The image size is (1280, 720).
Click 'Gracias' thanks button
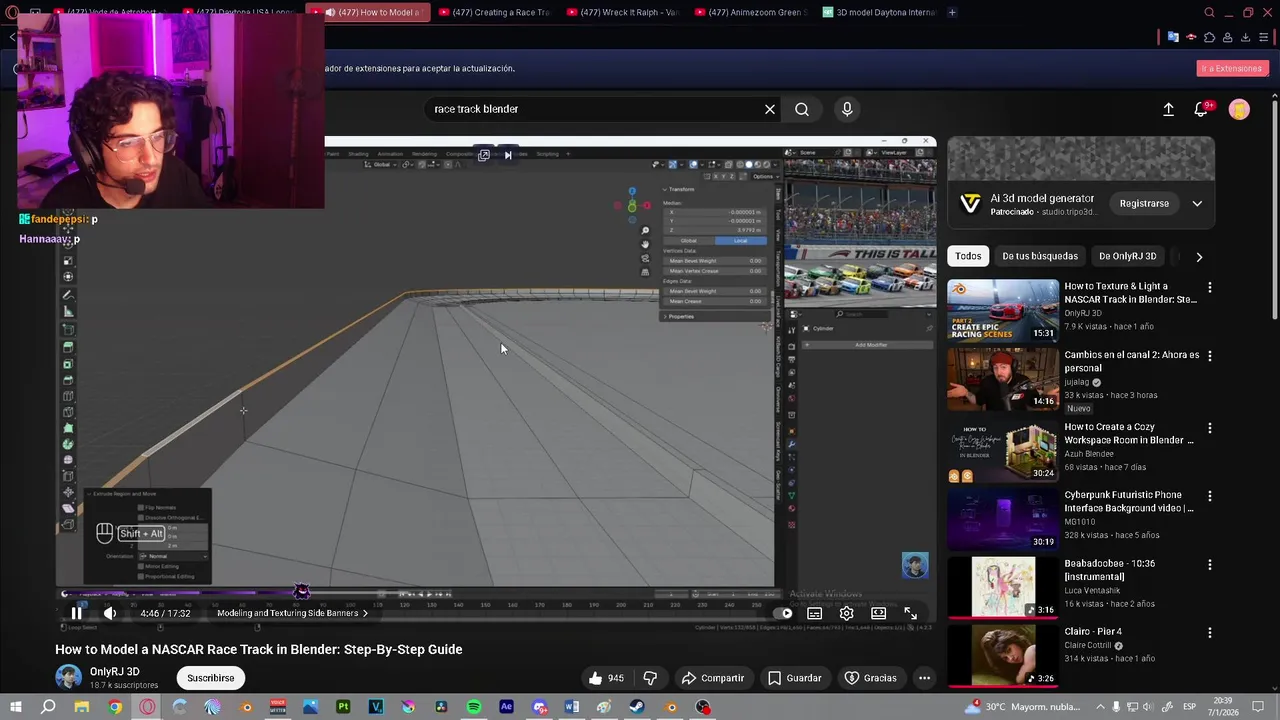coord(871,678)
